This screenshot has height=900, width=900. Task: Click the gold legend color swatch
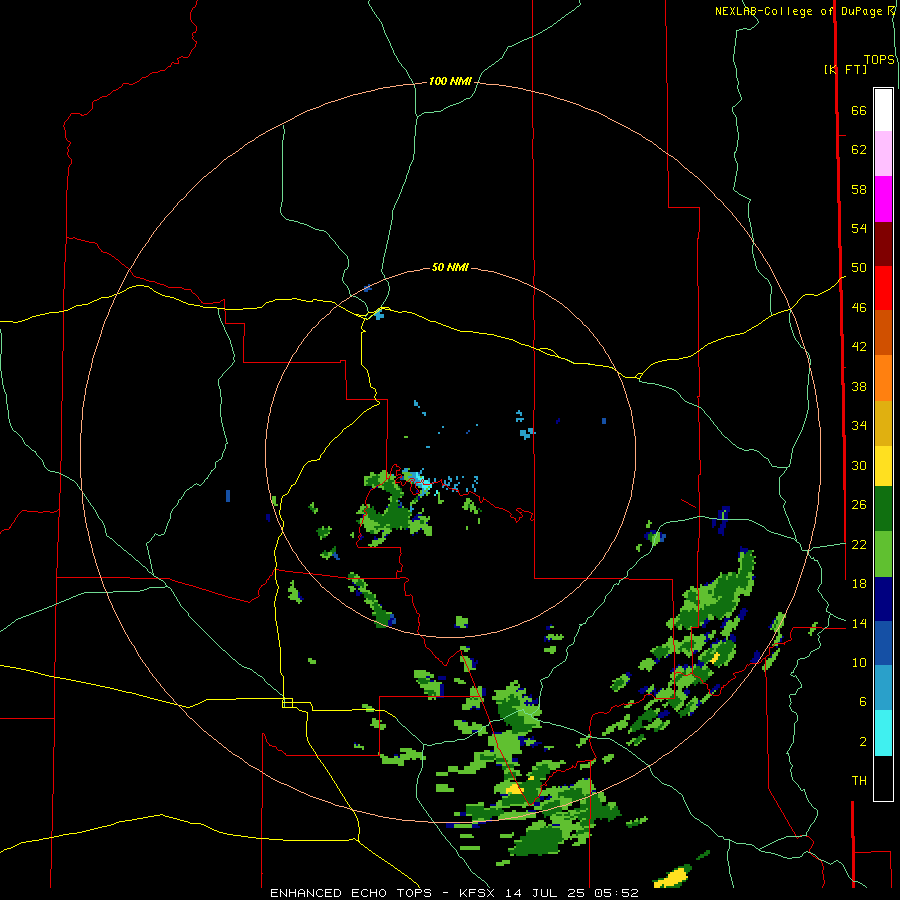[x=883, y=423]
